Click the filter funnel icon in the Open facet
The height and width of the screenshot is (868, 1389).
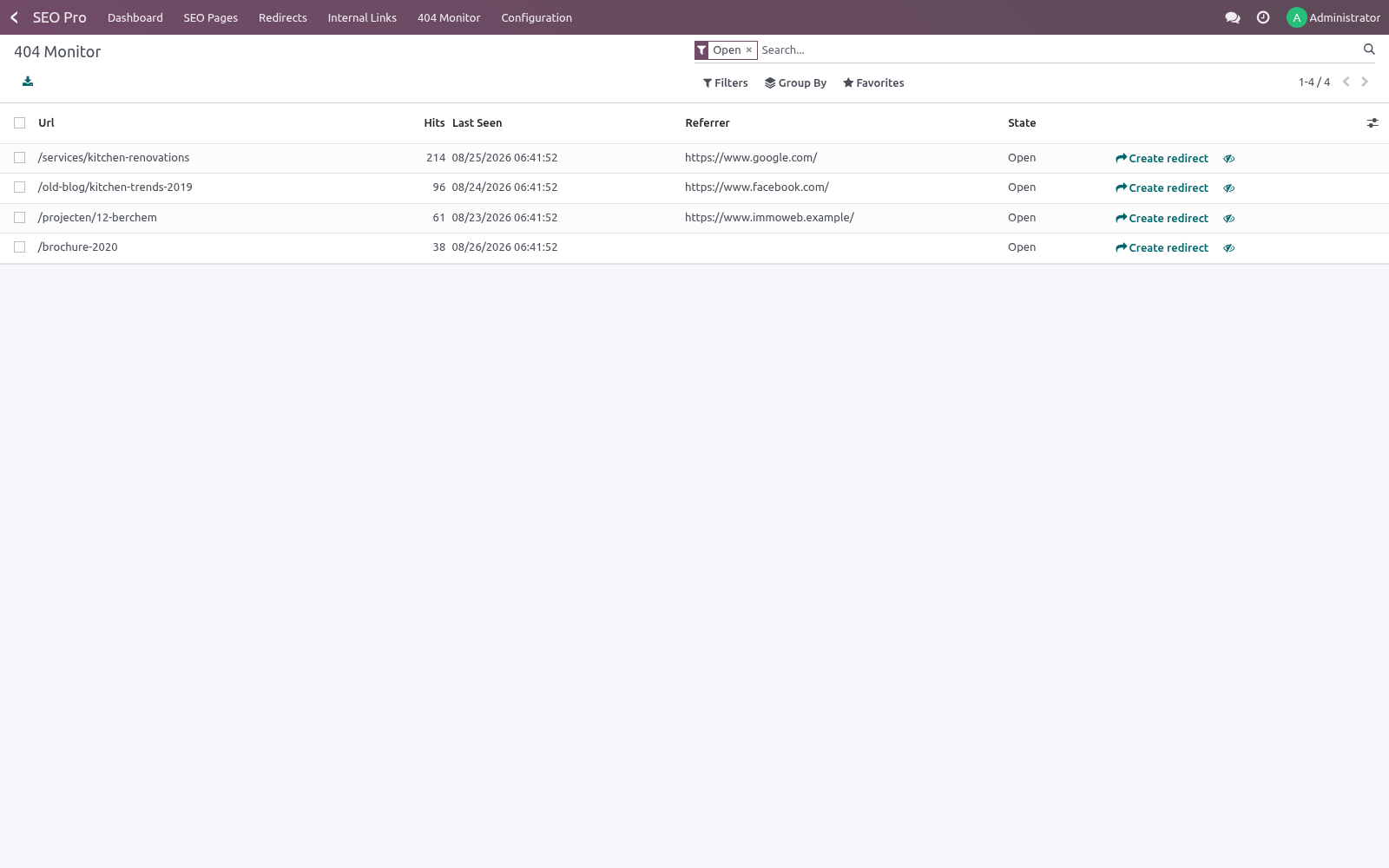(x=701, y=50)
